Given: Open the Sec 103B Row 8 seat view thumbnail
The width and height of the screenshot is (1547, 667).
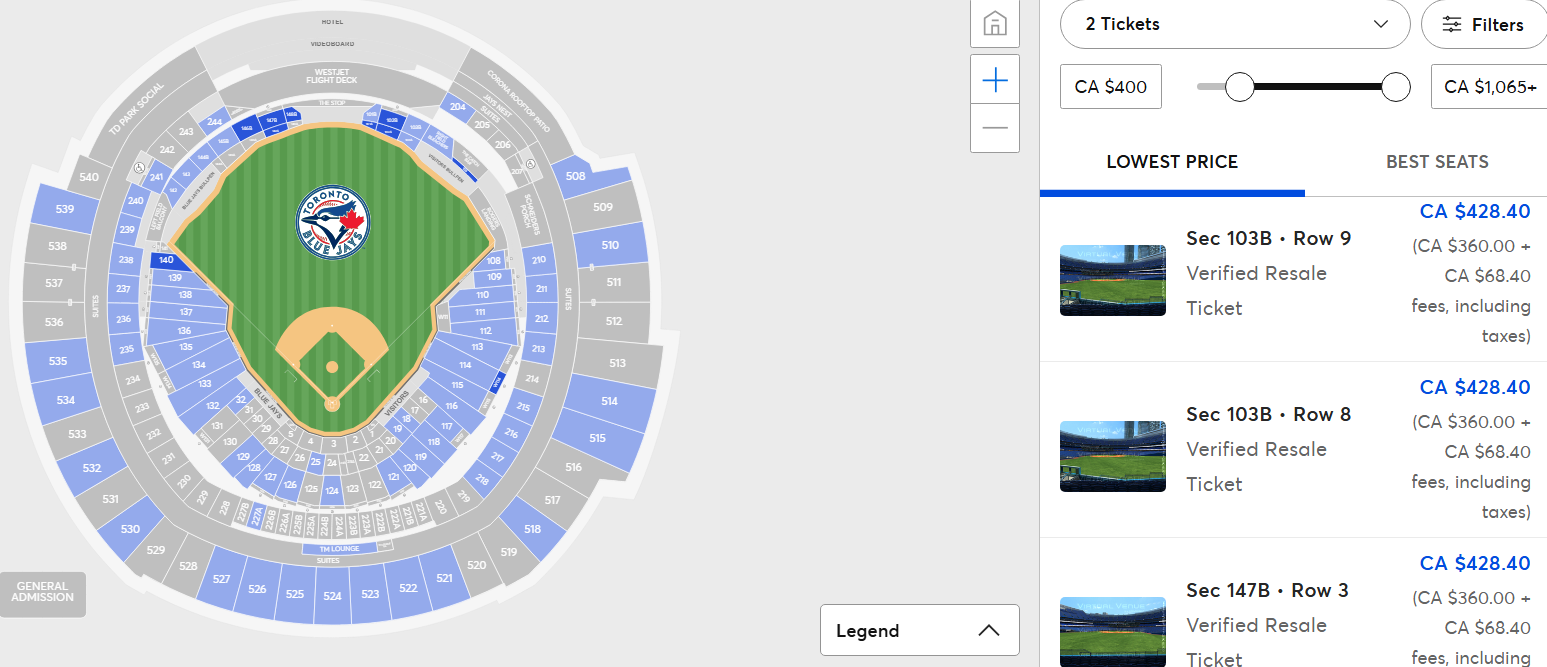Looking at the screenshot, I should tap(1112, 457).
